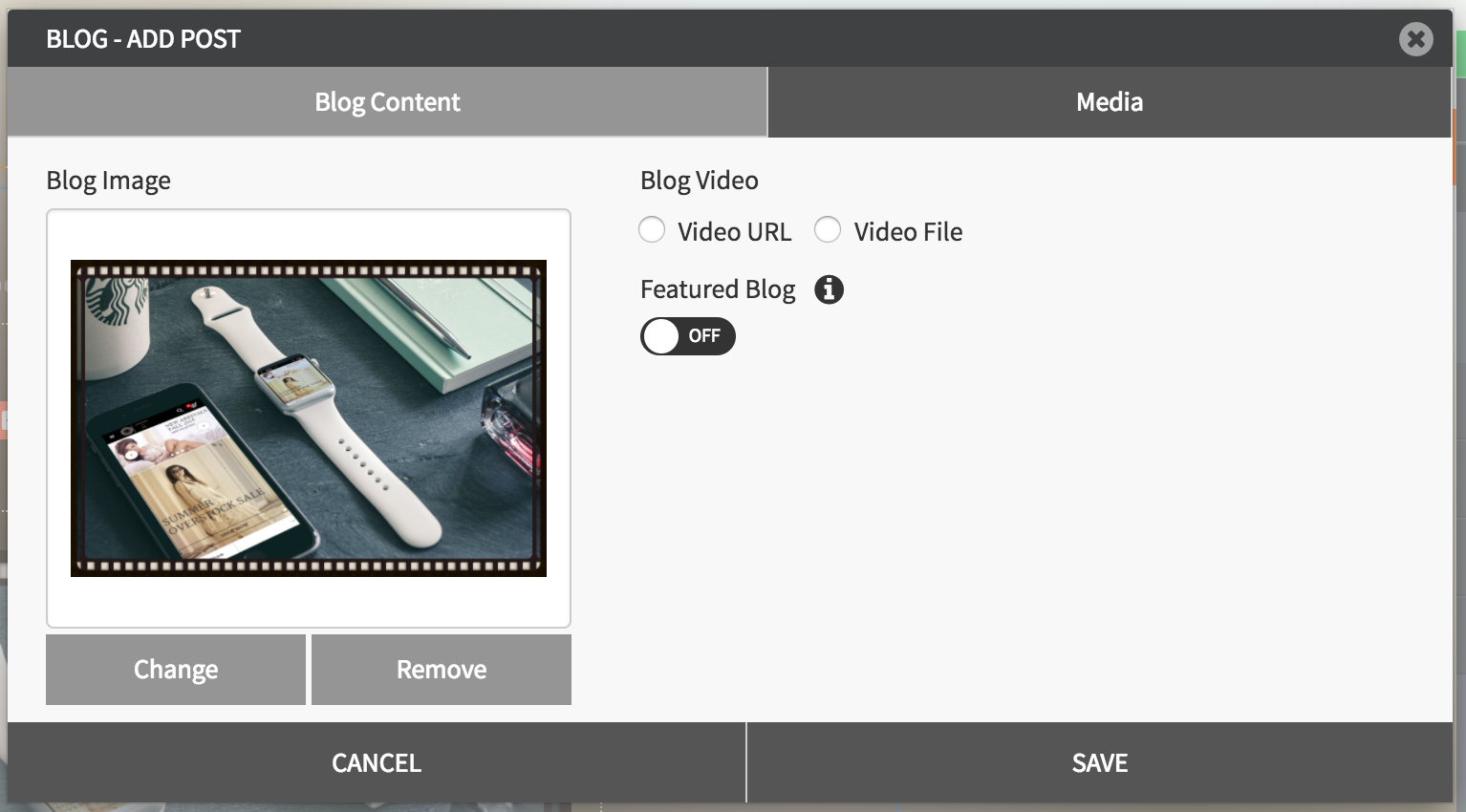The height and width of the screenshot is (812, 1466).
Task: Click the white knob on the OFF switch
Action: pyautogui.click(x=661, y=336)
